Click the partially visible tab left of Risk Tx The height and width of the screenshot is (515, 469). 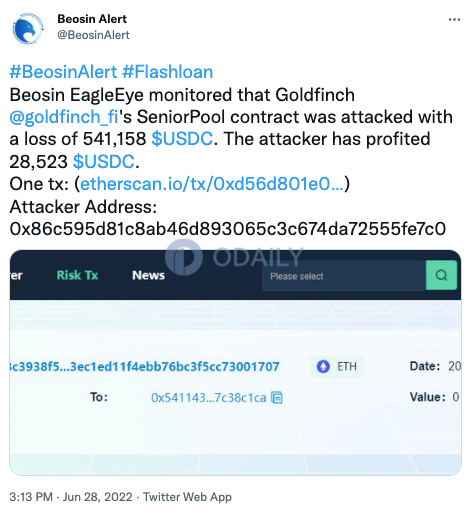(x=16, y=275)
